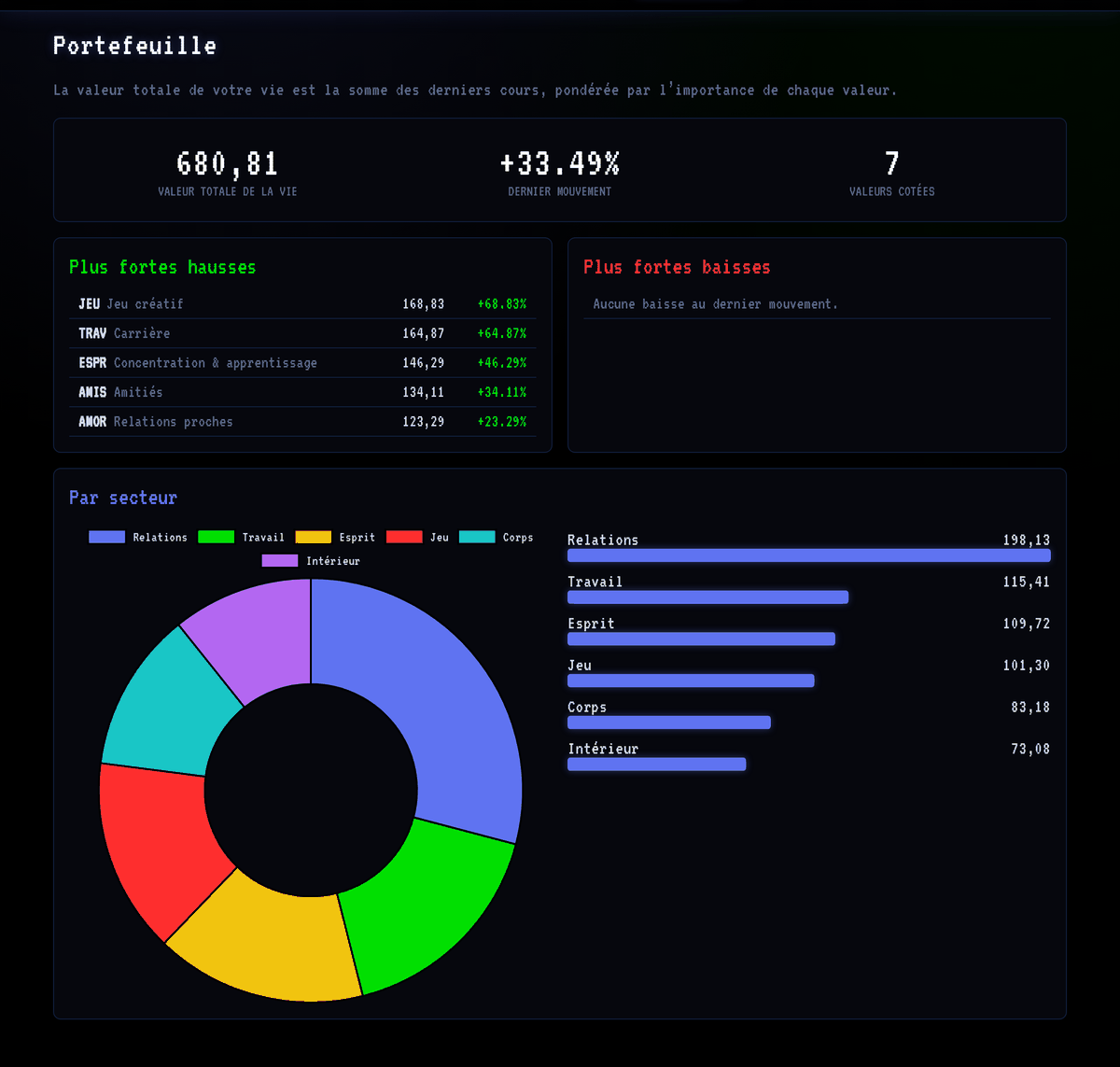
Task: Click the Esprit sector bar
Action: (x=701, y=639)
